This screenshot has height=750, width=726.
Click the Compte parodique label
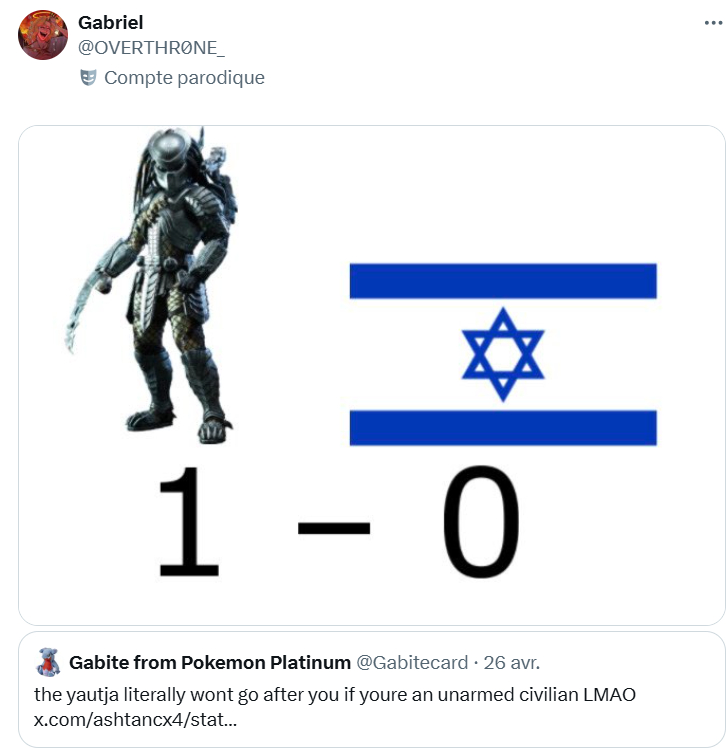pyautogui.click(x=184, y=77)
